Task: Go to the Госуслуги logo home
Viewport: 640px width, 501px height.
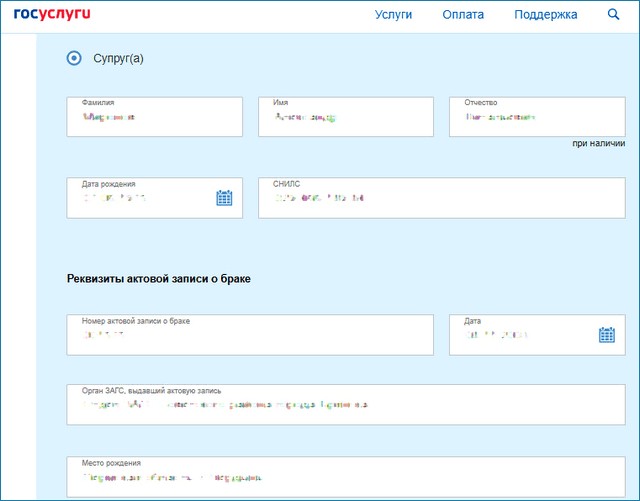Action: pos(52,14)
